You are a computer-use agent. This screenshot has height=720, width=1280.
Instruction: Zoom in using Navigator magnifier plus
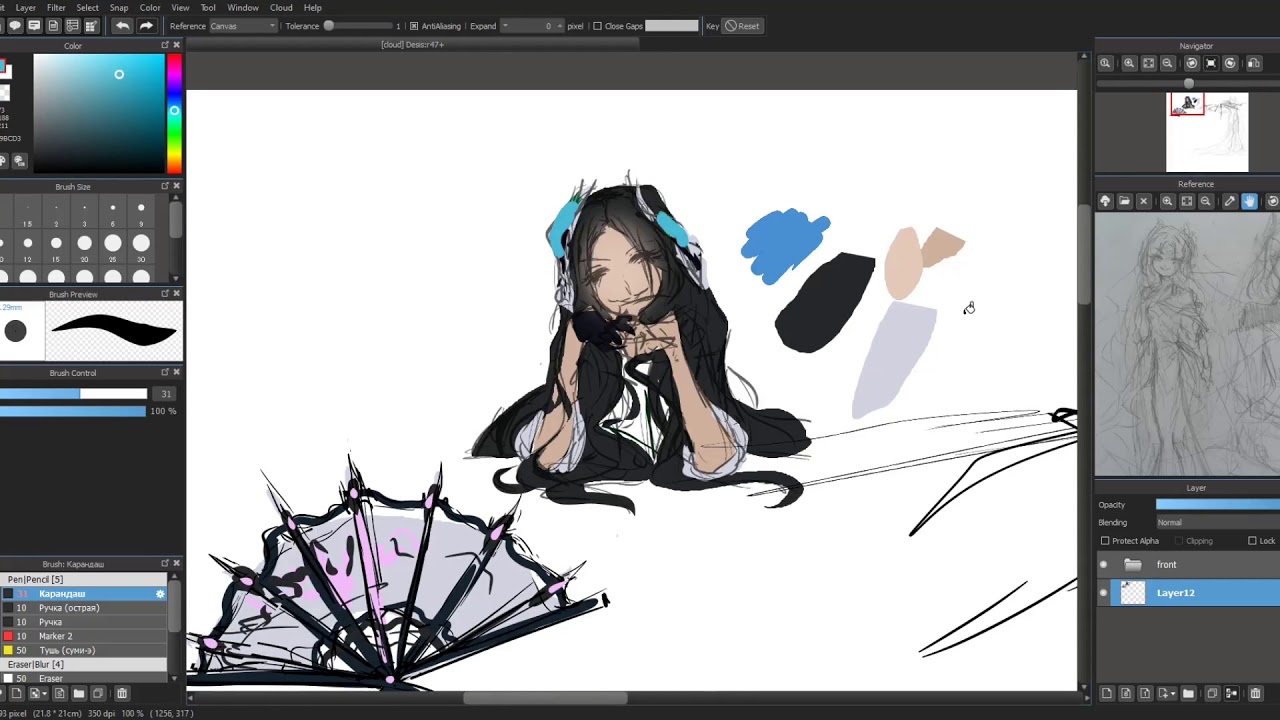pyautogui.click(x=1129, y=63)
